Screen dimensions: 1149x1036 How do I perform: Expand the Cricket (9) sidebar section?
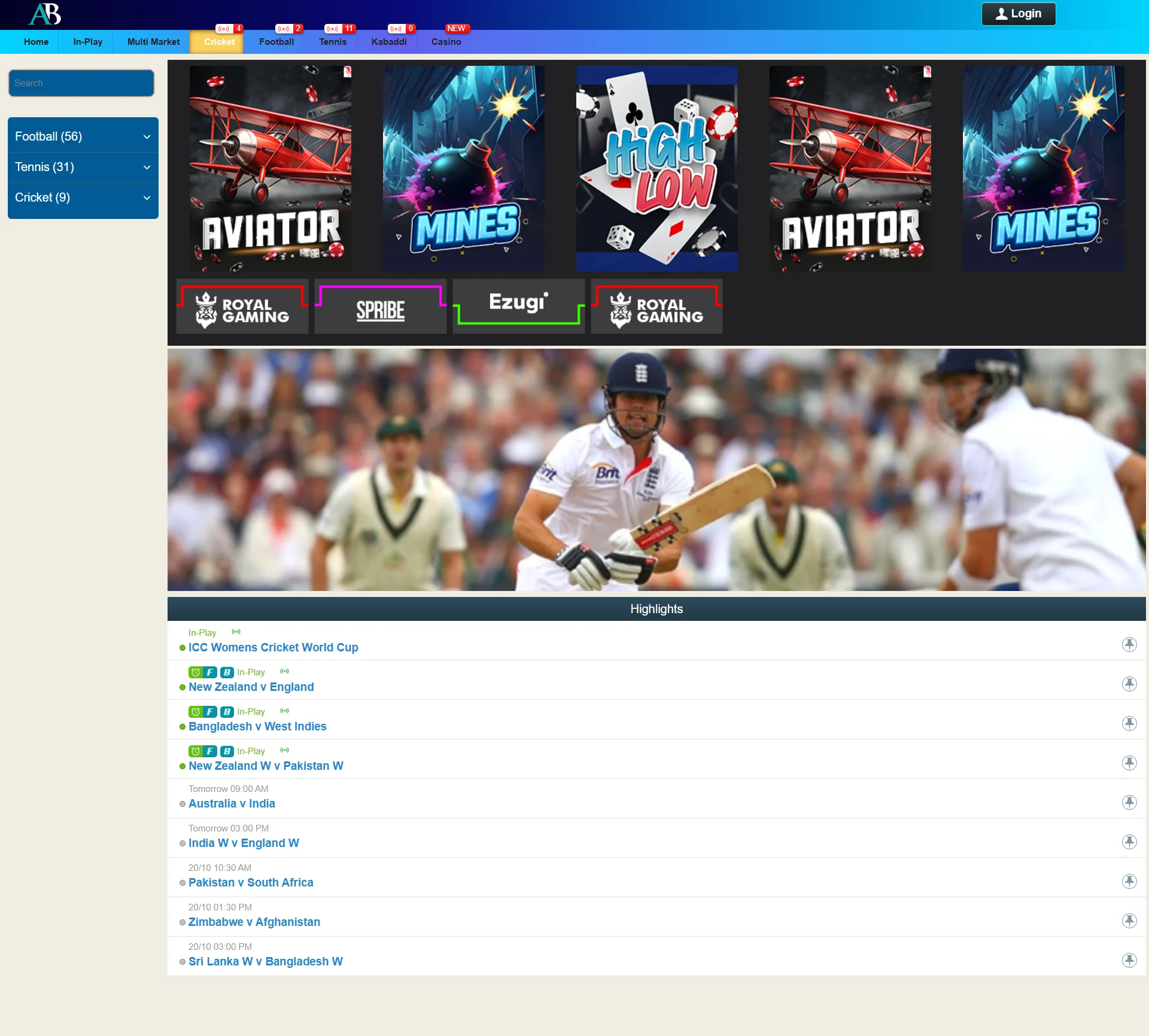pos(83,197)
